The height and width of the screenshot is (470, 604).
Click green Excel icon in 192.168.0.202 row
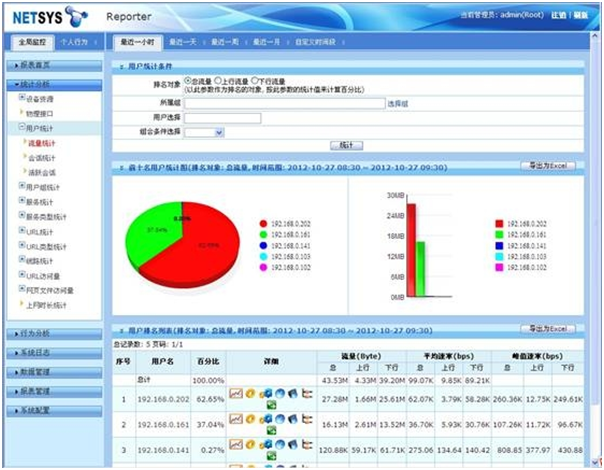pos(270,405)
